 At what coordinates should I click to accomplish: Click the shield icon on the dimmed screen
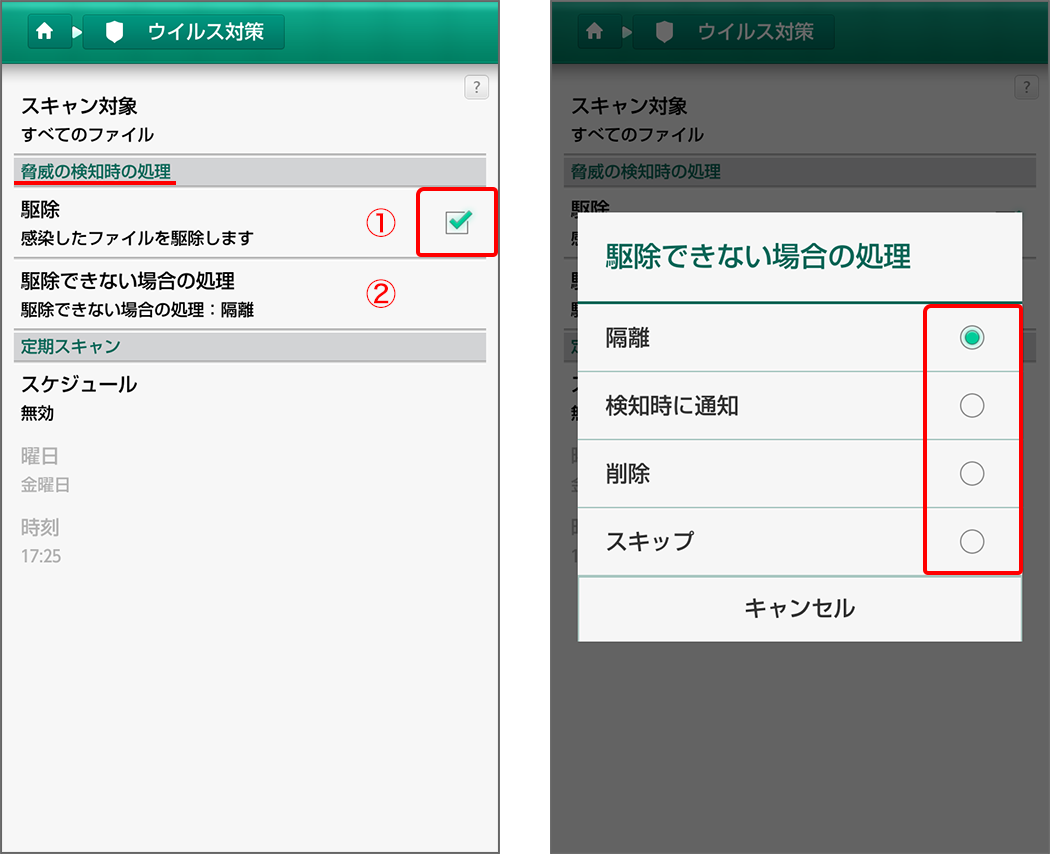(x=663, y=31)
